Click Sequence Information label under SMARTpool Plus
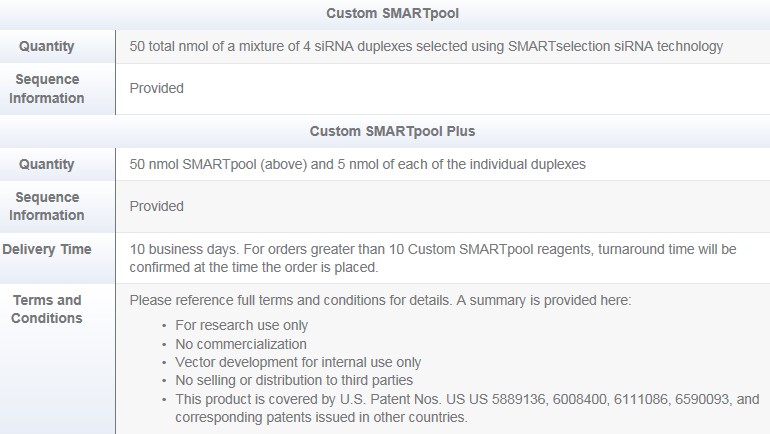 coord(47,206)
